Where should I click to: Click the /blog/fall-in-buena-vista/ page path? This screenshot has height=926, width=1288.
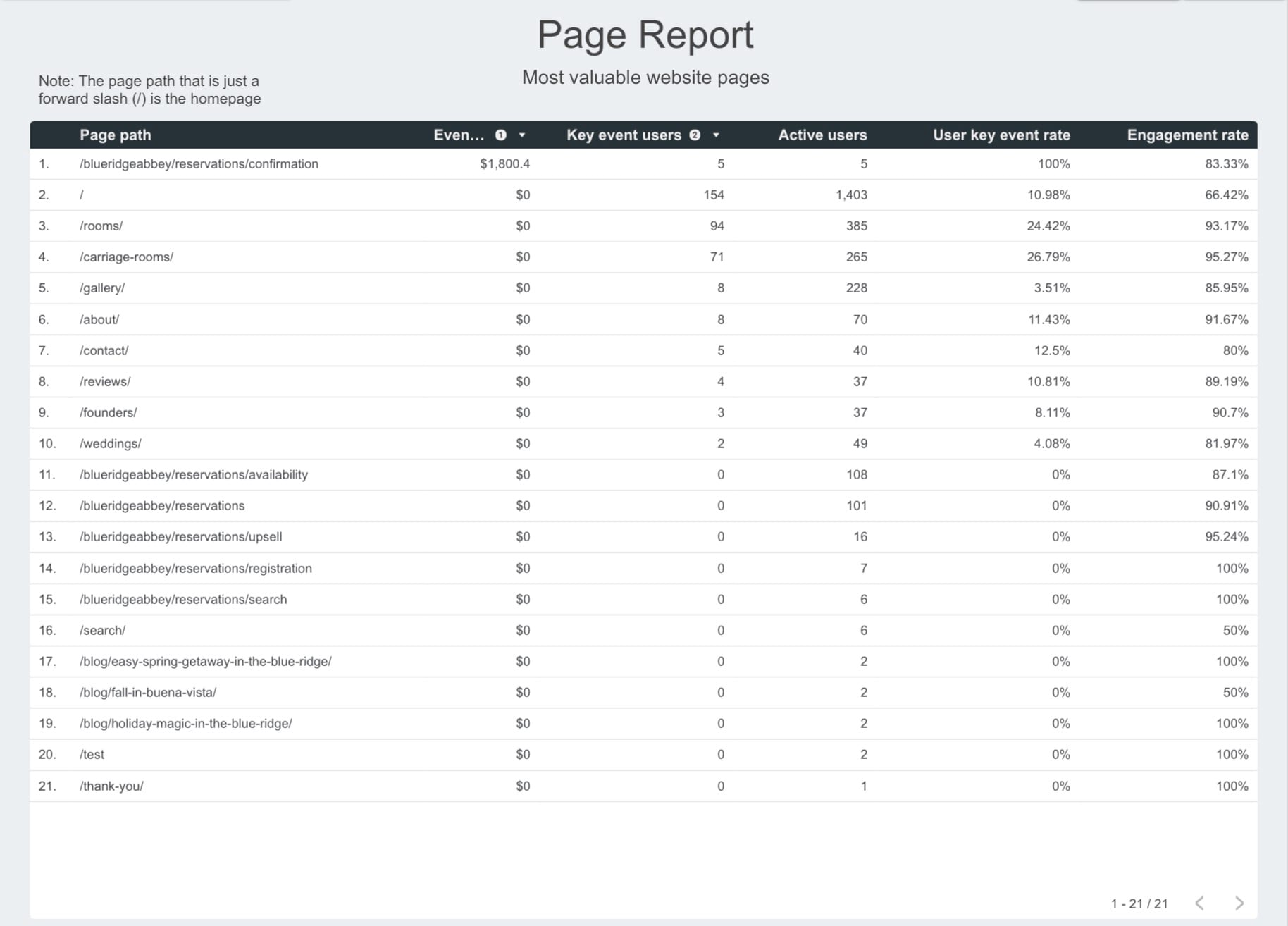coord(148,692)
